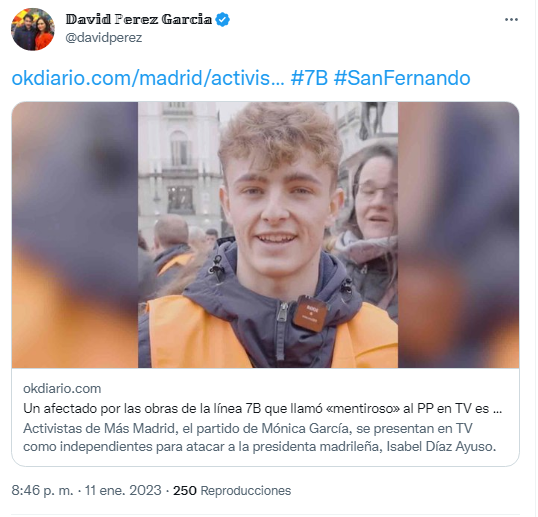Open the tweet's three-dot more options menu
The width and height of the screenshot is (538, 517).
coord(511,20)
